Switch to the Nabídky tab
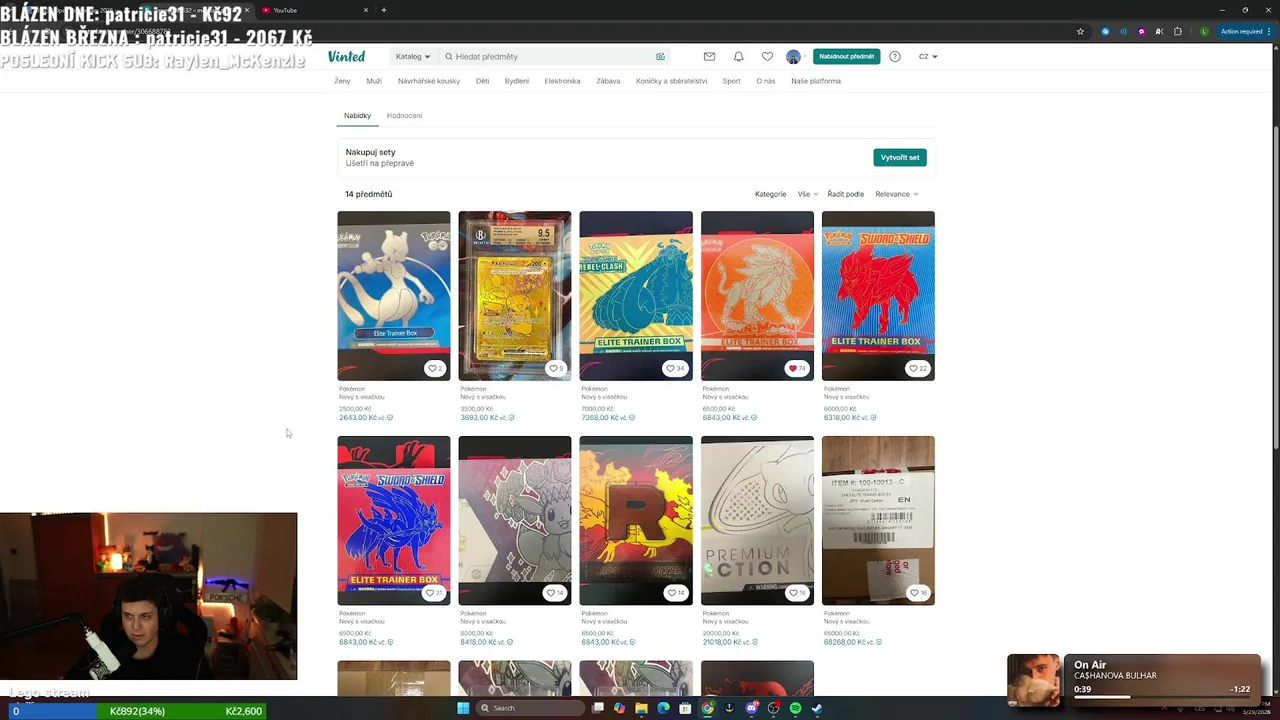 357,116
